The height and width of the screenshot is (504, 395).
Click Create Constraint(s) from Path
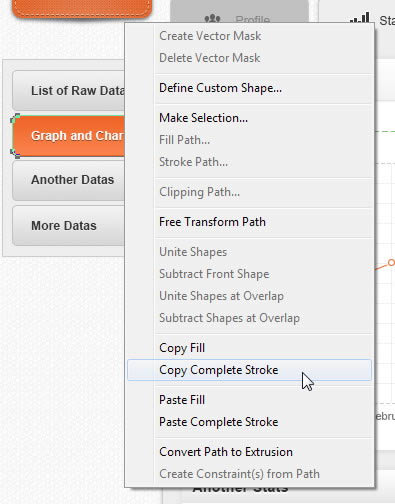point(249,474)
